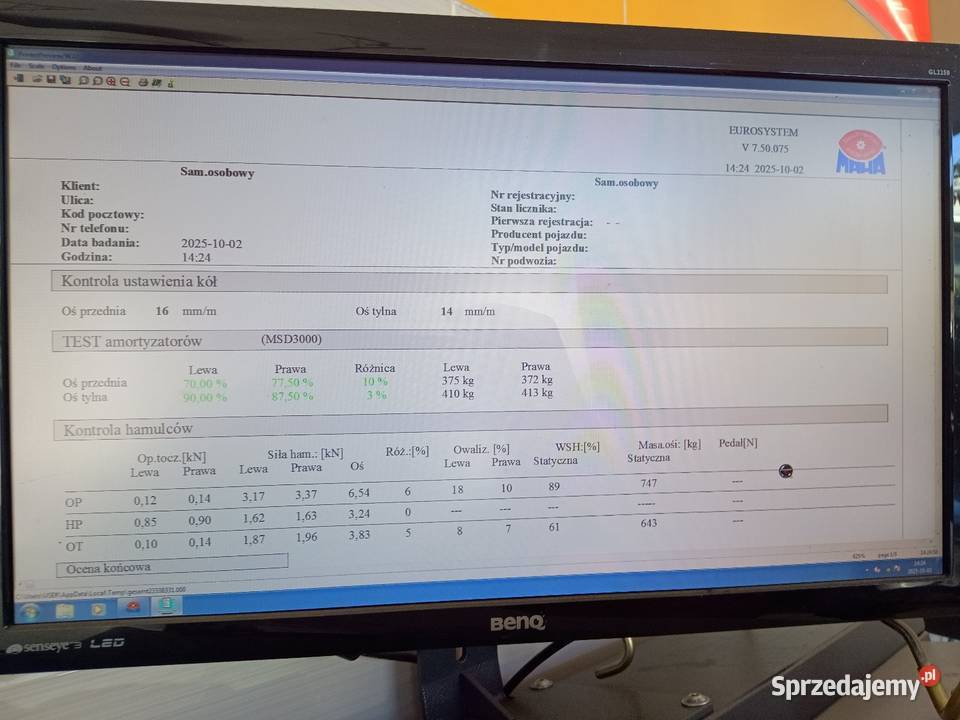Image resolution: width=960 pixels, height=720 pixels.
Task: Click the active print preview taskbar button
Action: click(166, 607)
